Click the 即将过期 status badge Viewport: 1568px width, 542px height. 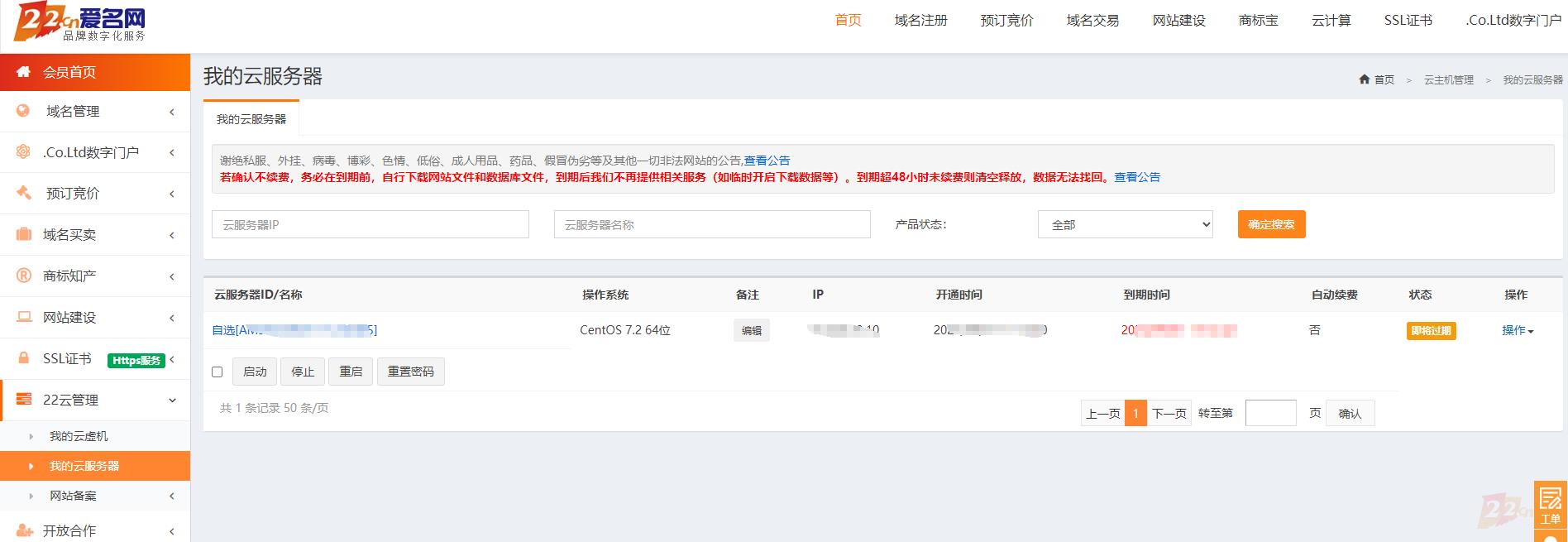1431,330
